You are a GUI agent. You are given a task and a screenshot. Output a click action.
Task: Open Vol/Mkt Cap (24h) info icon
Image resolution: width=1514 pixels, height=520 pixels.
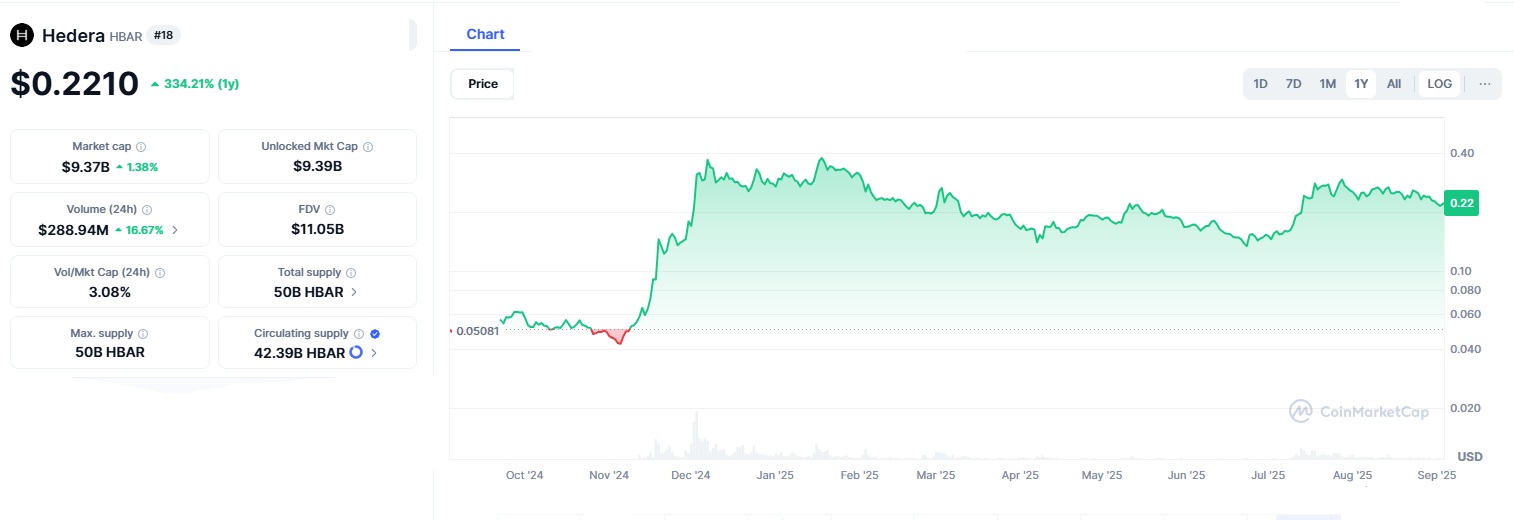click(160, 272)
